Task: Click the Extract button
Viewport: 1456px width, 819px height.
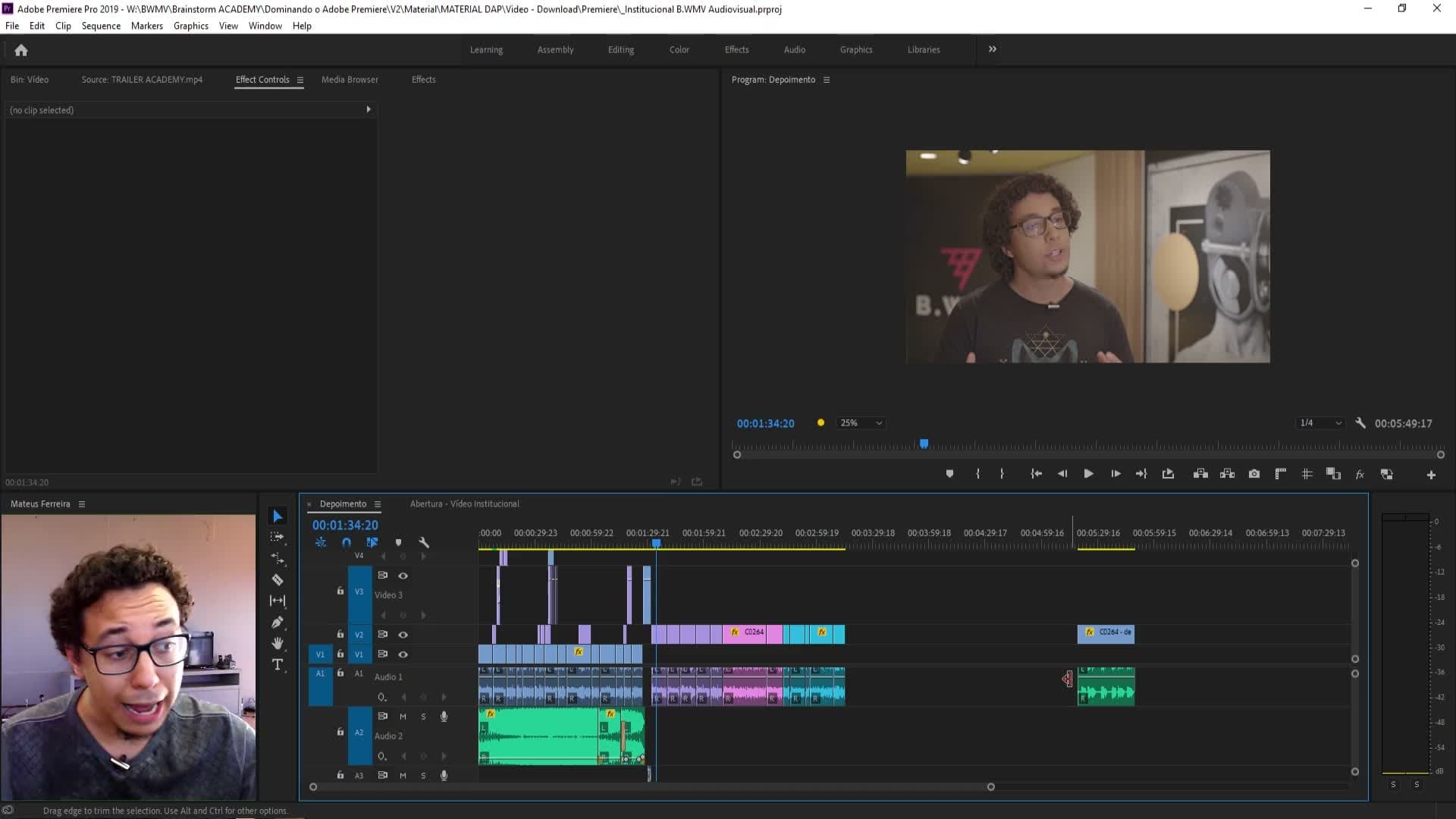Action: (x=1227, y=474)
